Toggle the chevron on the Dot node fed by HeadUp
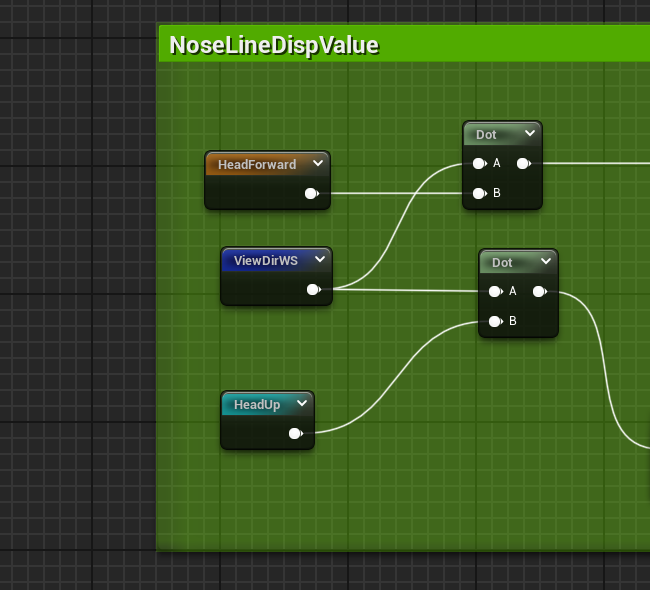Viewport: 650px width, 590px height. click(x=546, y=262)
